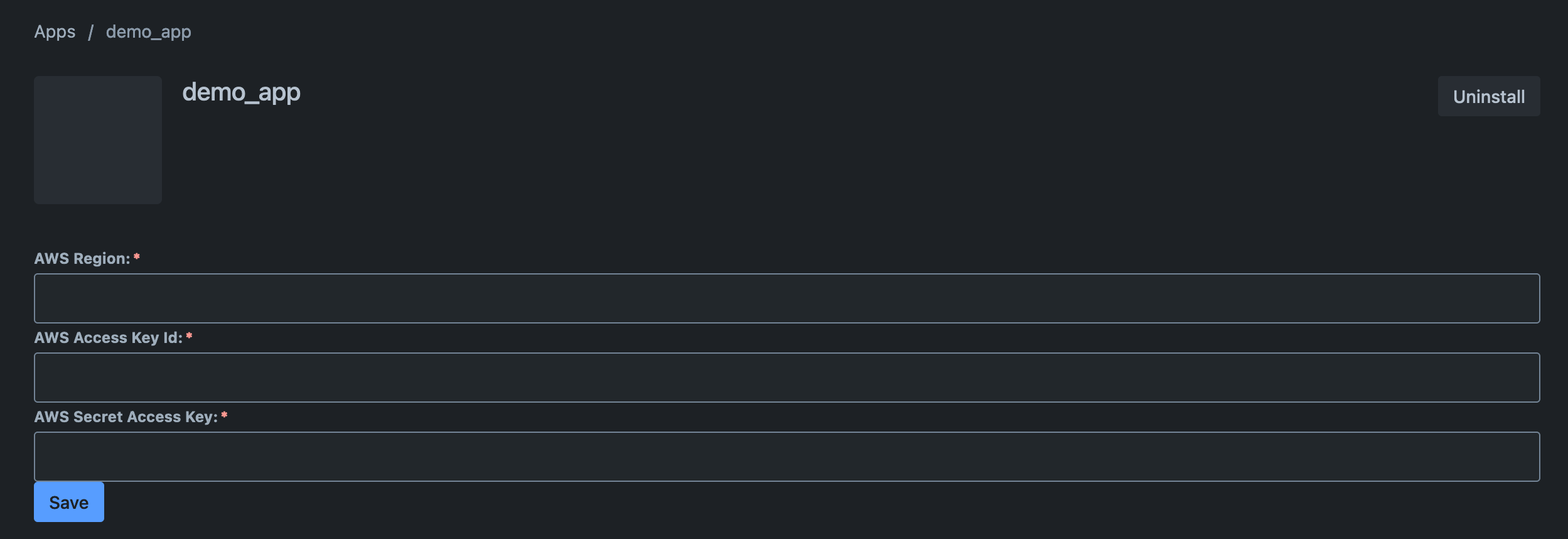The height and width of the screenshot is (539, 1568).
Task: Click the demo_app page heading
Action: click(241, 92)
